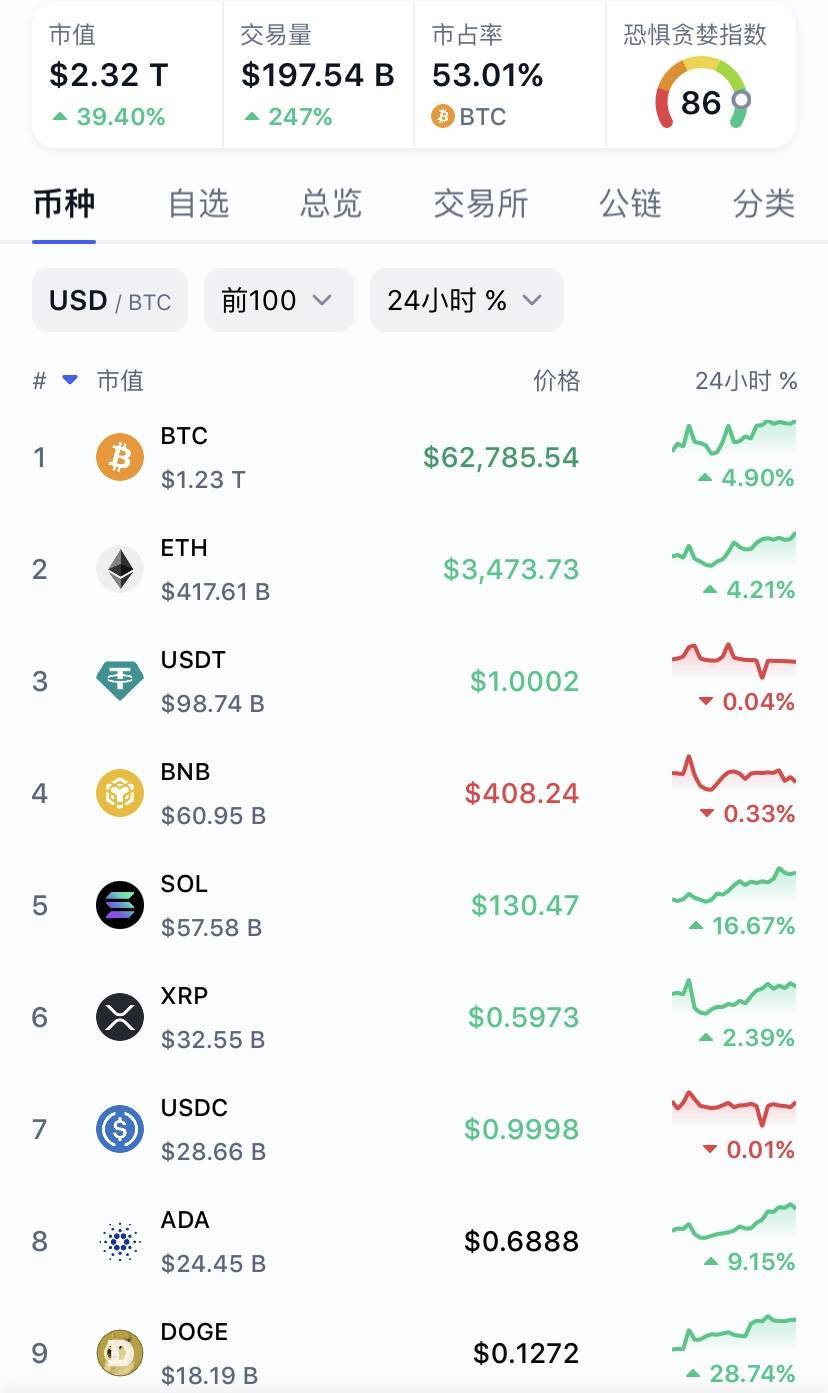The image size is (828, 1393).
Task: Expand the 前100 dropdown
Action: point(278,300)
